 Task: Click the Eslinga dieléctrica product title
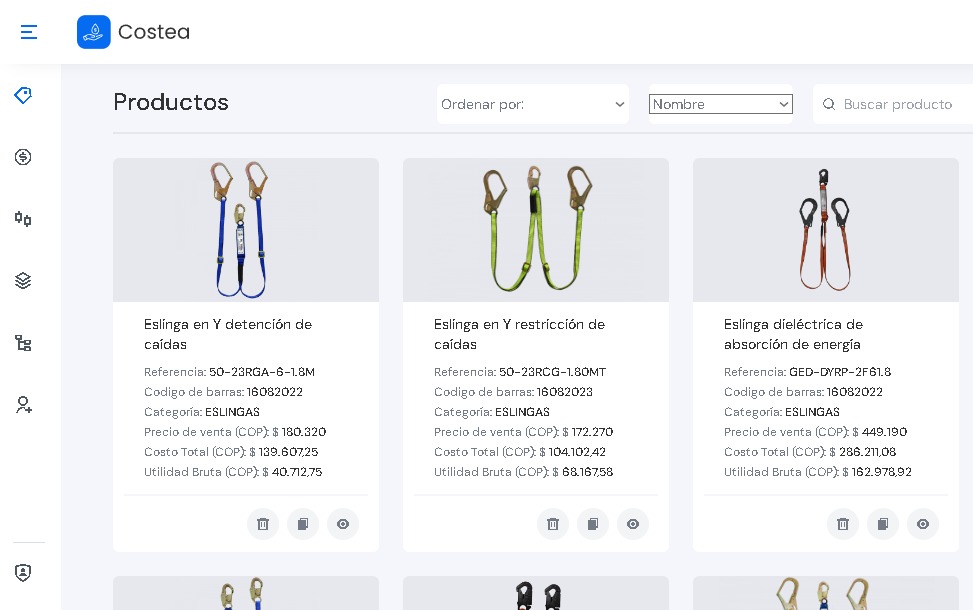pos(793,334)
